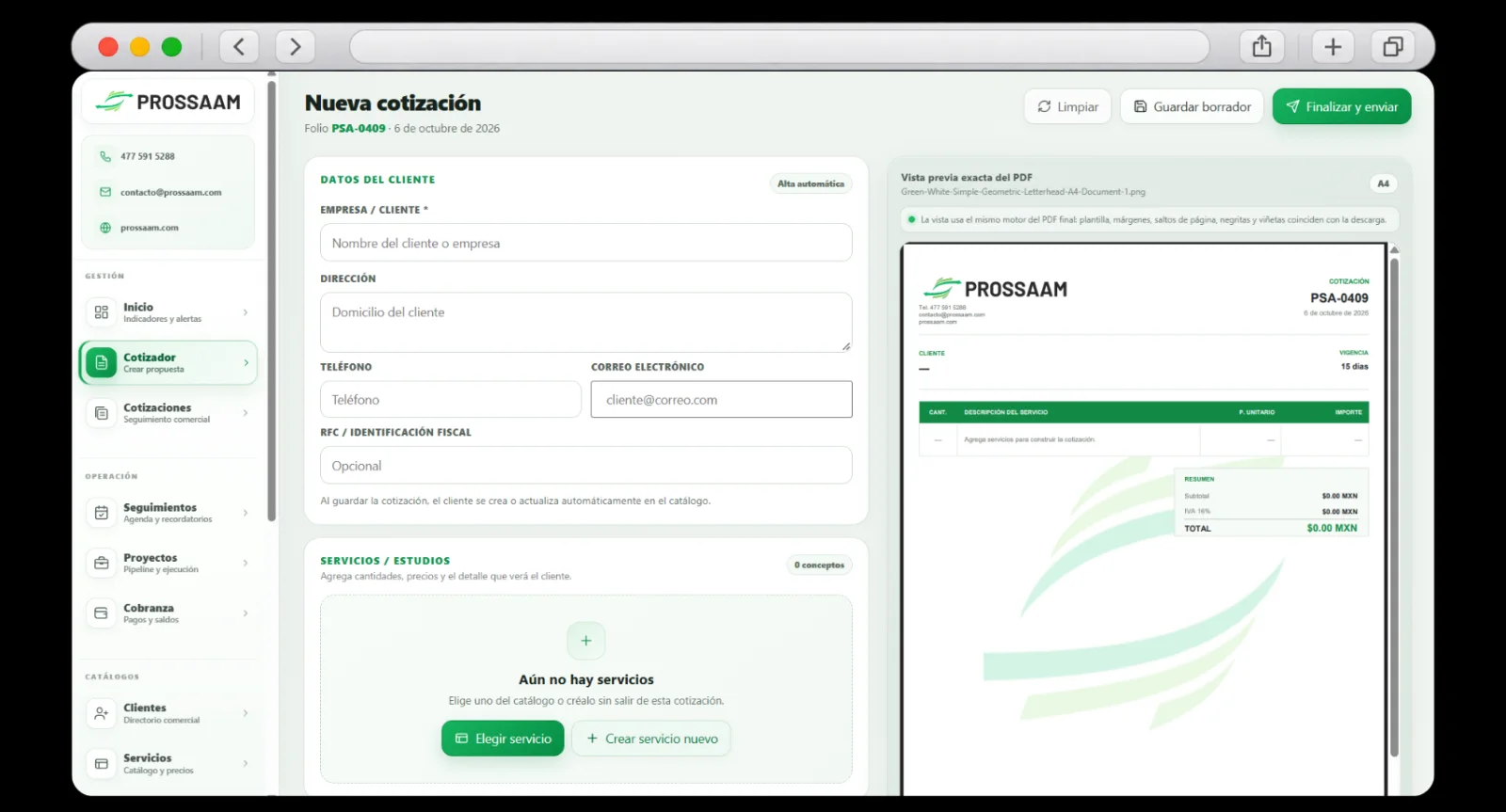Expand the Cobranza chevron

(246, 613)
